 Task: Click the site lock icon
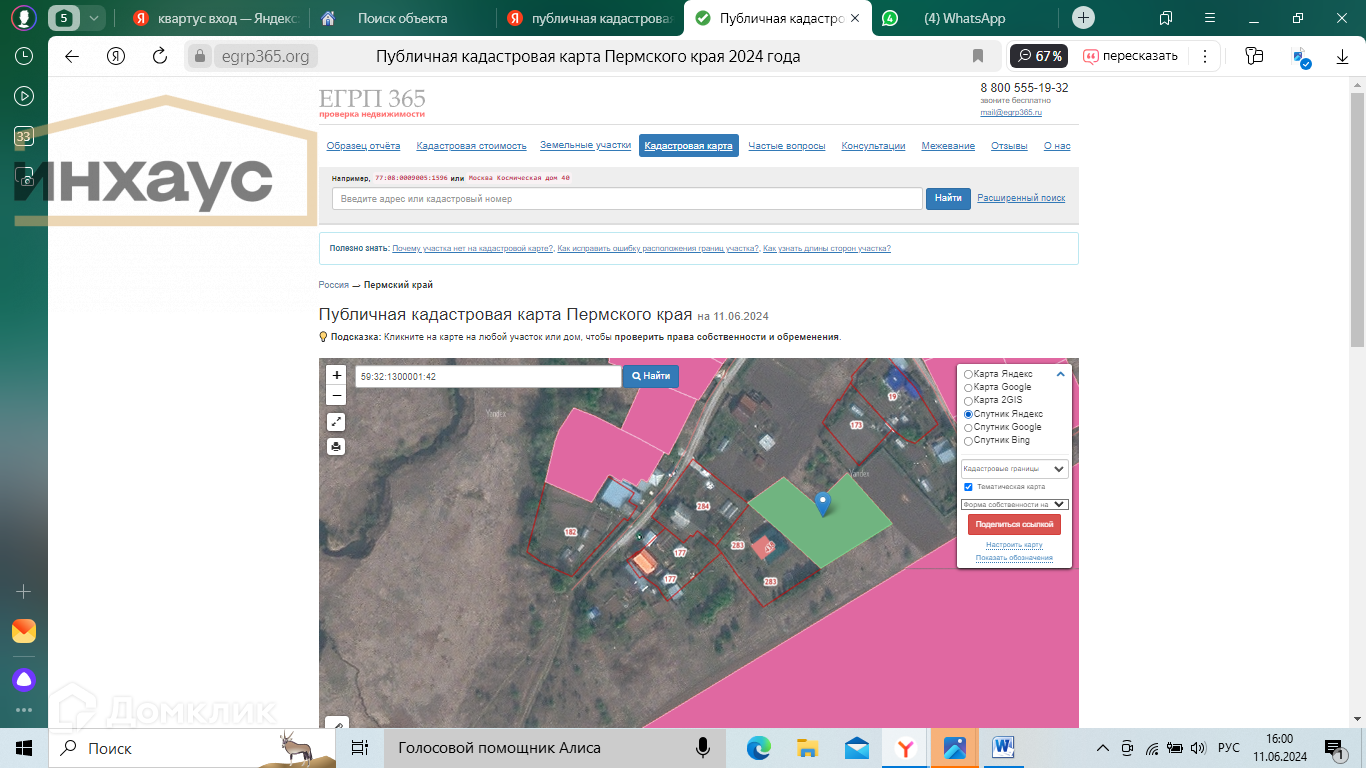(x=200, y=56)
